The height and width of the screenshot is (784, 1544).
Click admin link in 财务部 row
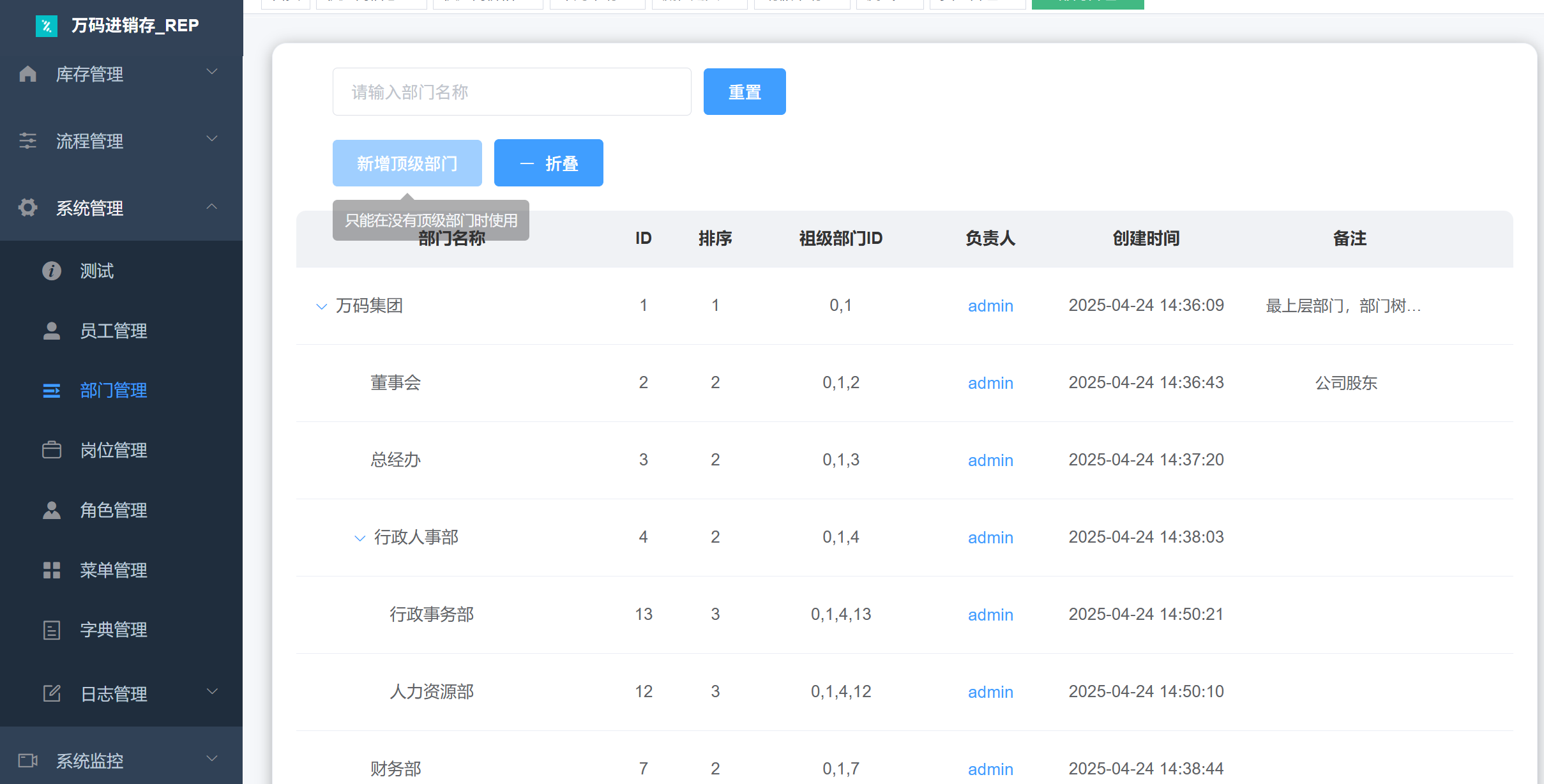(990, 769)
